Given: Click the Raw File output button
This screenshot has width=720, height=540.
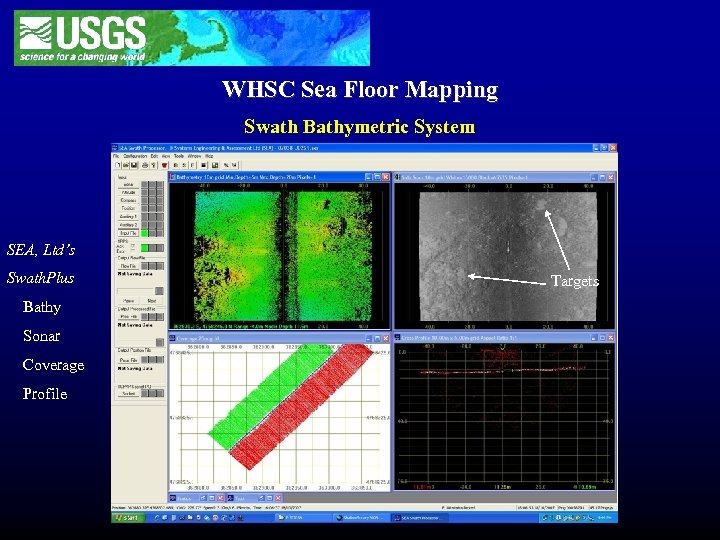Looking at the screenshot, I should [128, 266].
